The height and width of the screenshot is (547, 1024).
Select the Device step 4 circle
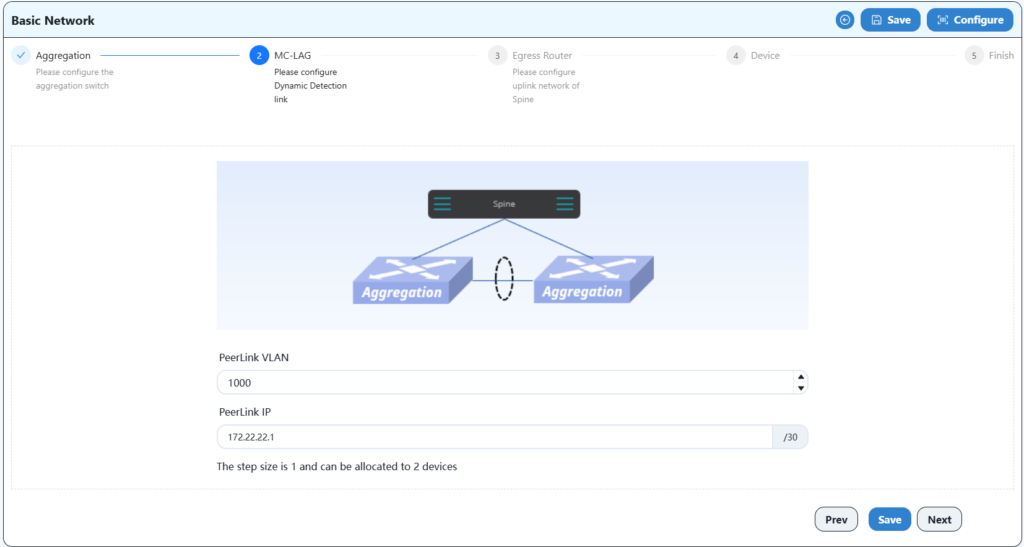tap(736, 56)
